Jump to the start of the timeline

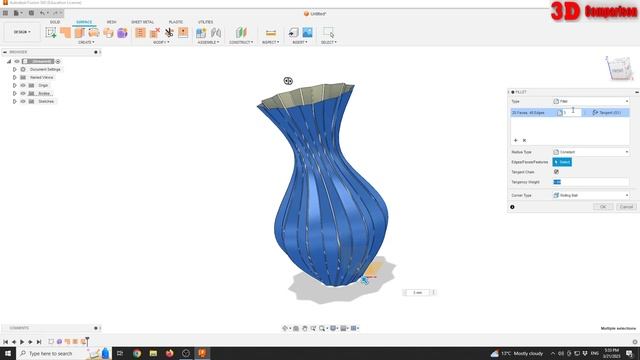click(x=5, y=342)
